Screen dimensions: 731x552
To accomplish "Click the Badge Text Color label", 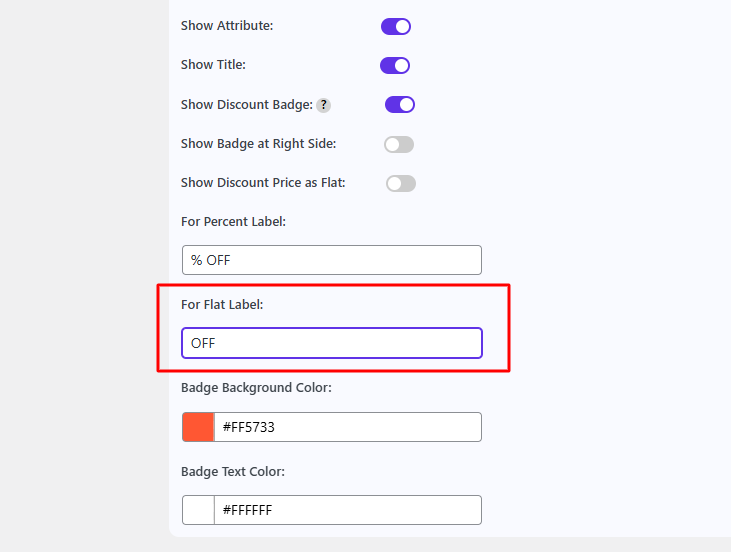I will pyautogui.click(x=233, y=471).
